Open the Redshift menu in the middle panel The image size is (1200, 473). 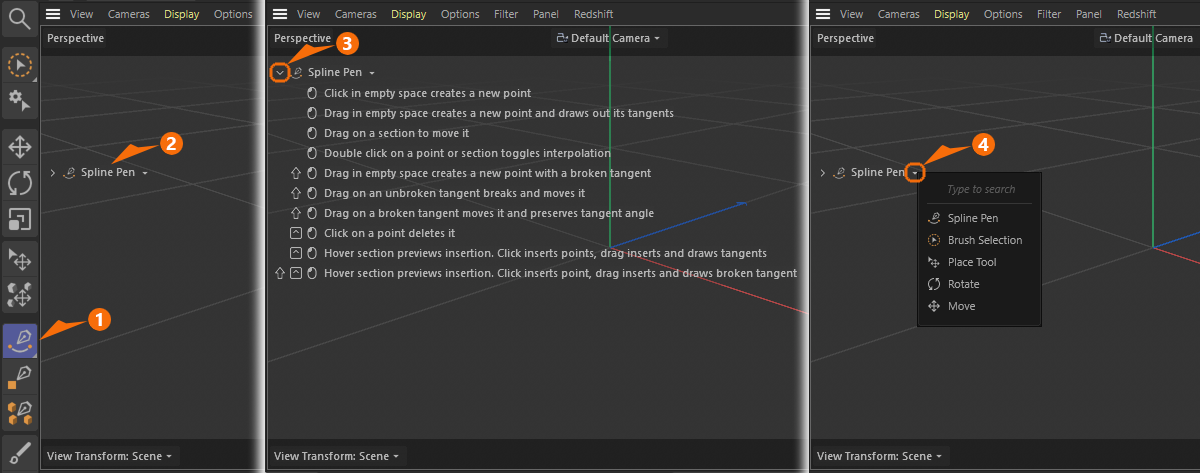[594, 14]
